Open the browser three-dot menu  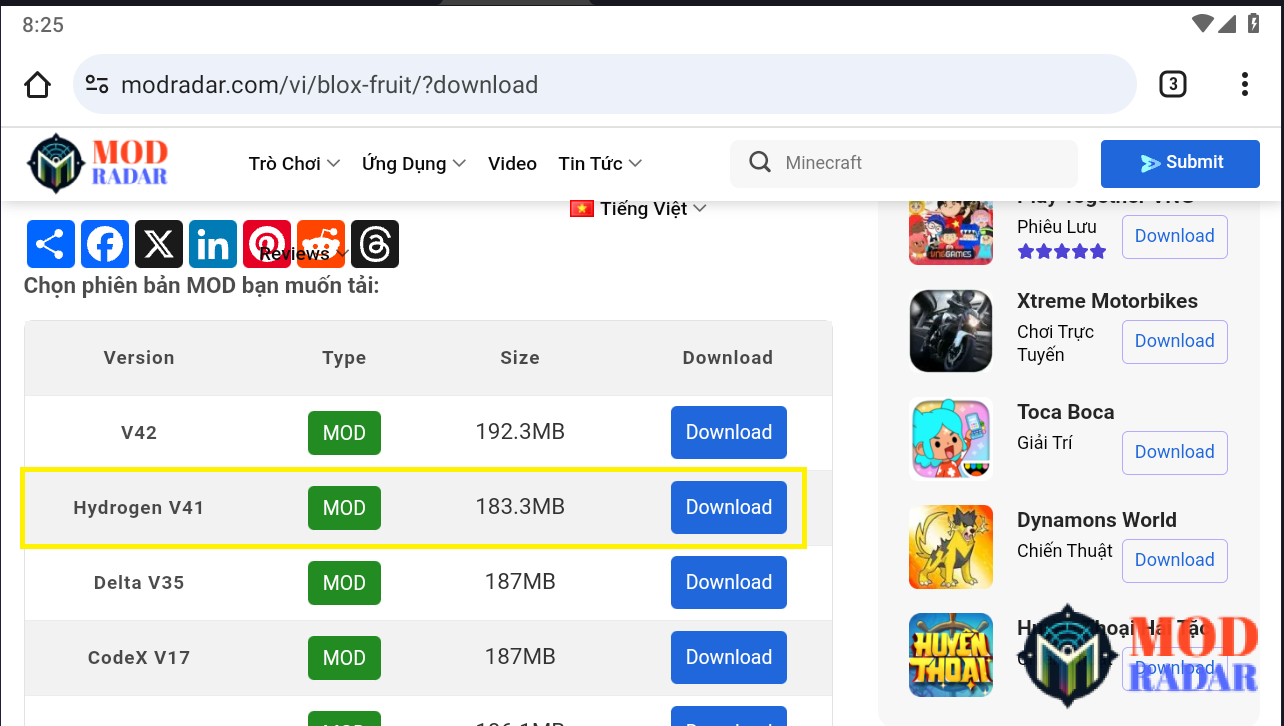tap(1244, 84)
